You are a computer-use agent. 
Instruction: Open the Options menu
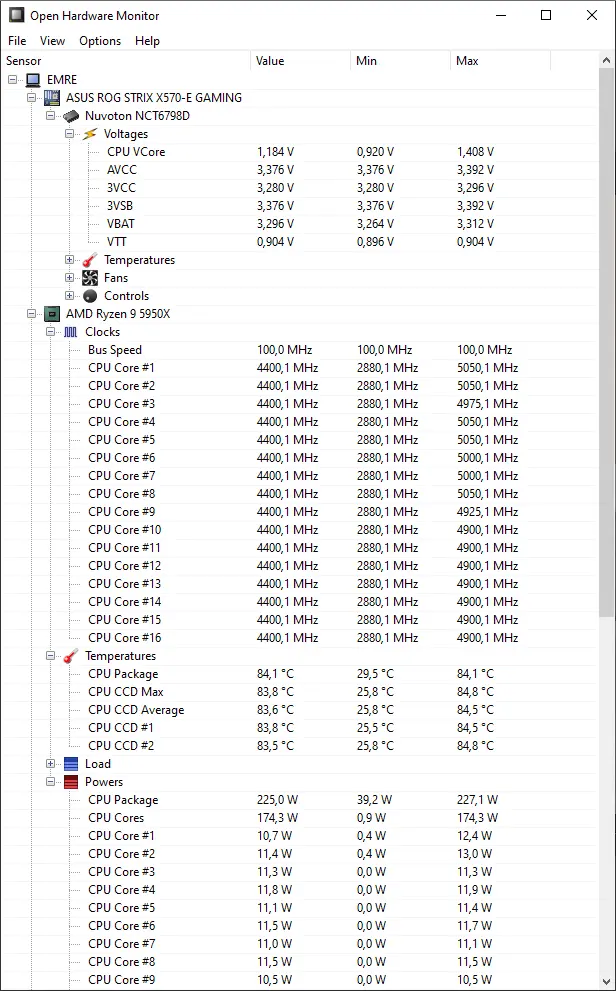(x=100, y=40)
